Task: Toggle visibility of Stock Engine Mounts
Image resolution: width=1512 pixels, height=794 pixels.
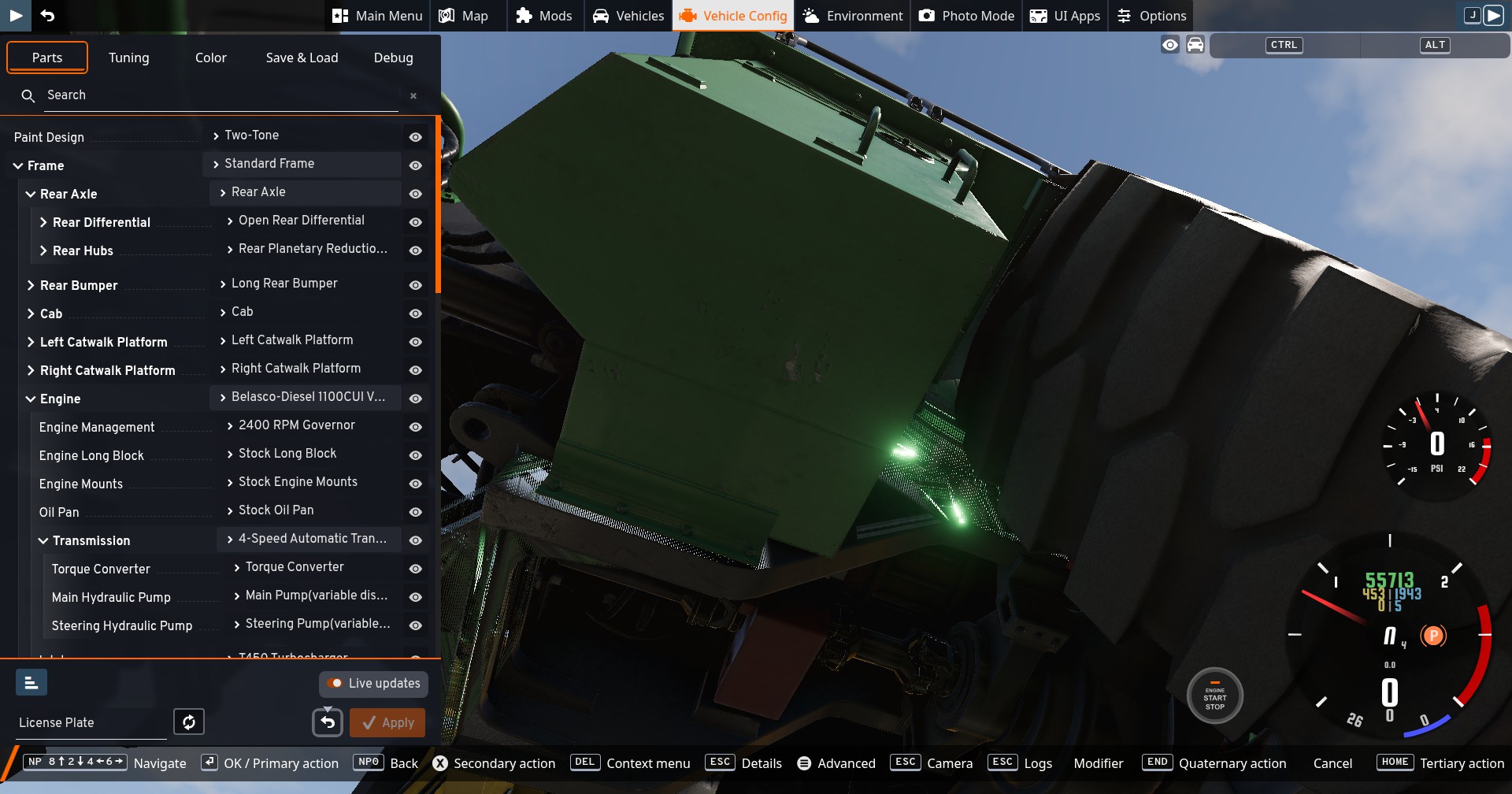Action: coord(416,484)
